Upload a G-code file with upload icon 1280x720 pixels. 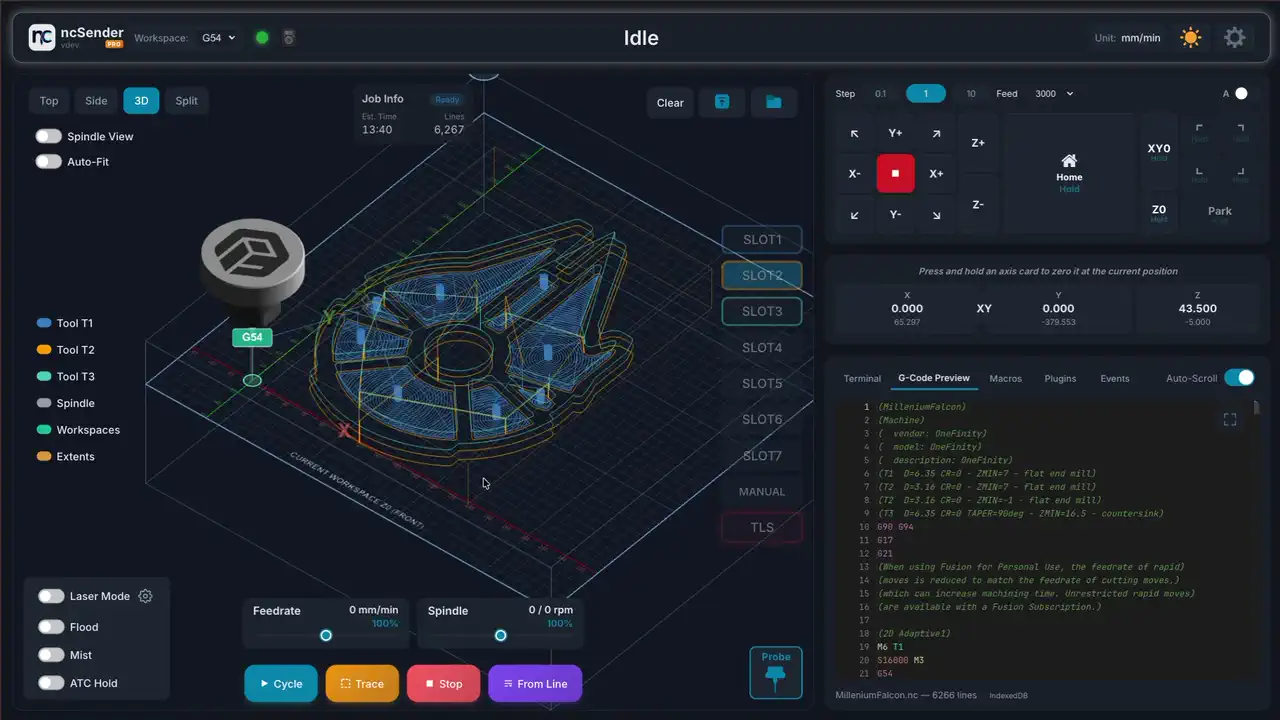pyautogui.click(x=721, y=102)
